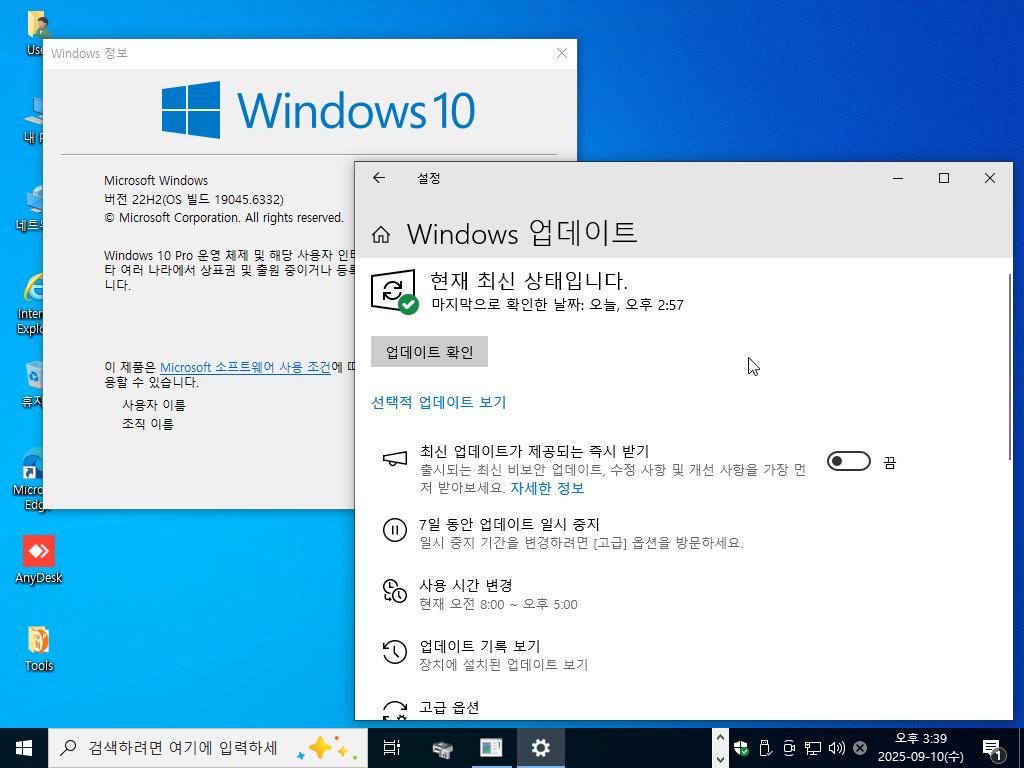Click the 업데이트 확인 button
1024x768 pixels.
click(429, 352)
